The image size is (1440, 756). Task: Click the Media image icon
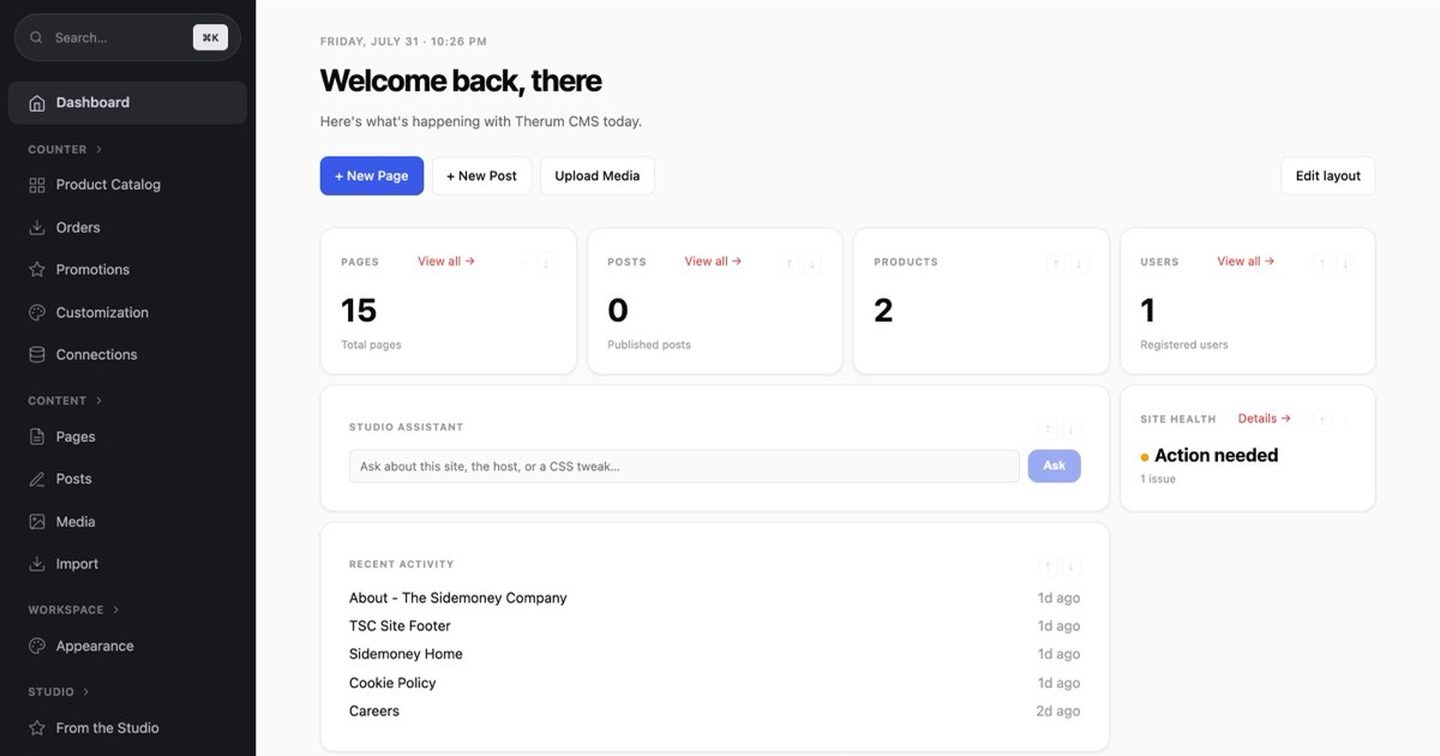(37, 522)
